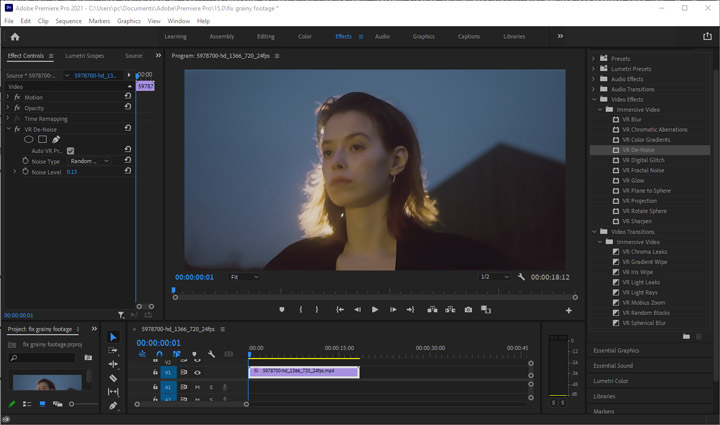Show more workspaces overflow chevrons
Image resolution: width=720 pixels, height=425 pixels.
click(x=560, y=36)
